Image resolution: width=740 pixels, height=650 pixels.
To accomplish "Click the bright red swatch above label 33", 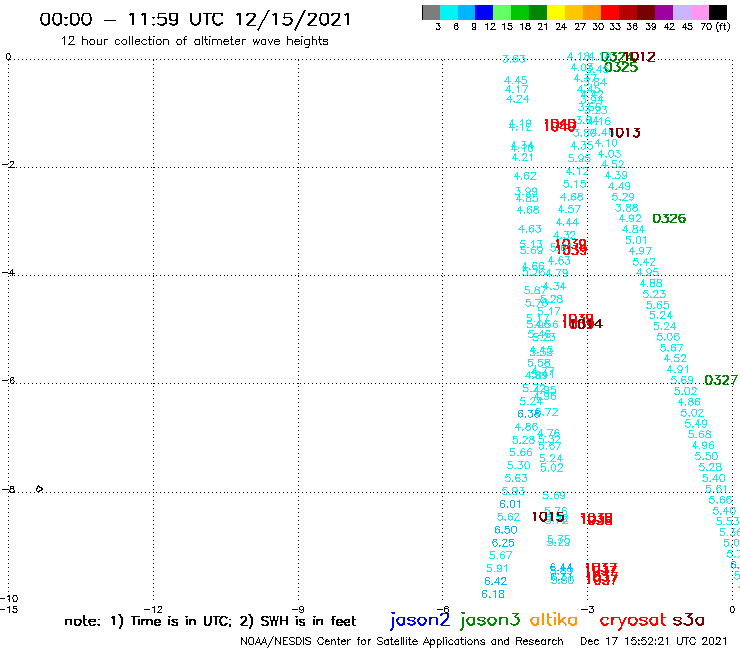I will (x=609, y=12).
